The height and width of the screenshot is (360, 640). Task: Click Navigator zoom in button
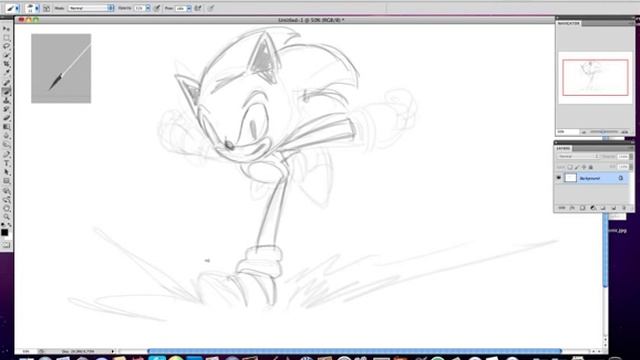pyautogui.click(x=624, y=132)
